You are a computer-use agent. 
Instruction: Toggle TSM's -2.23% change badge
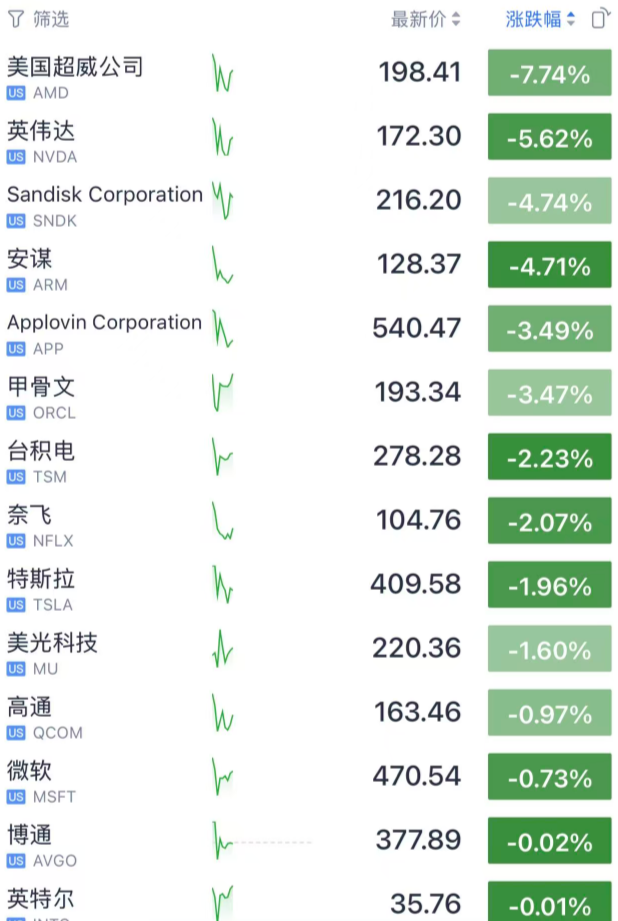pyautogui.click(x=549, y=458)
